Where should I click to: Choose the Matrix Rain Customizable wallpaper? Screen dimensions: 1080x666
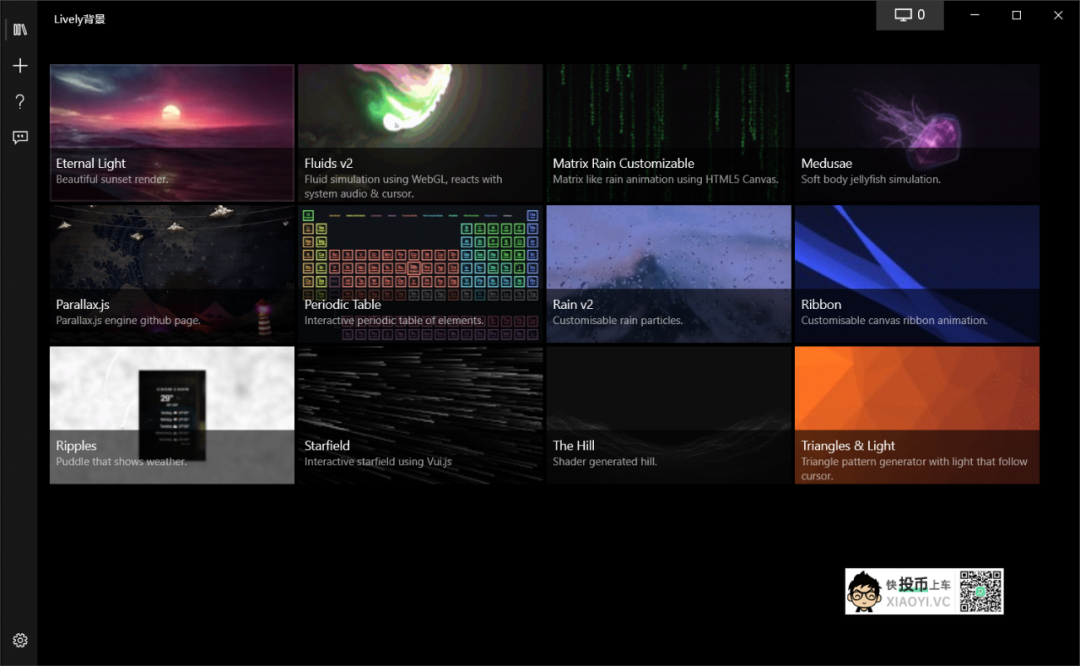pyautogui.click(x=669, y=133)
